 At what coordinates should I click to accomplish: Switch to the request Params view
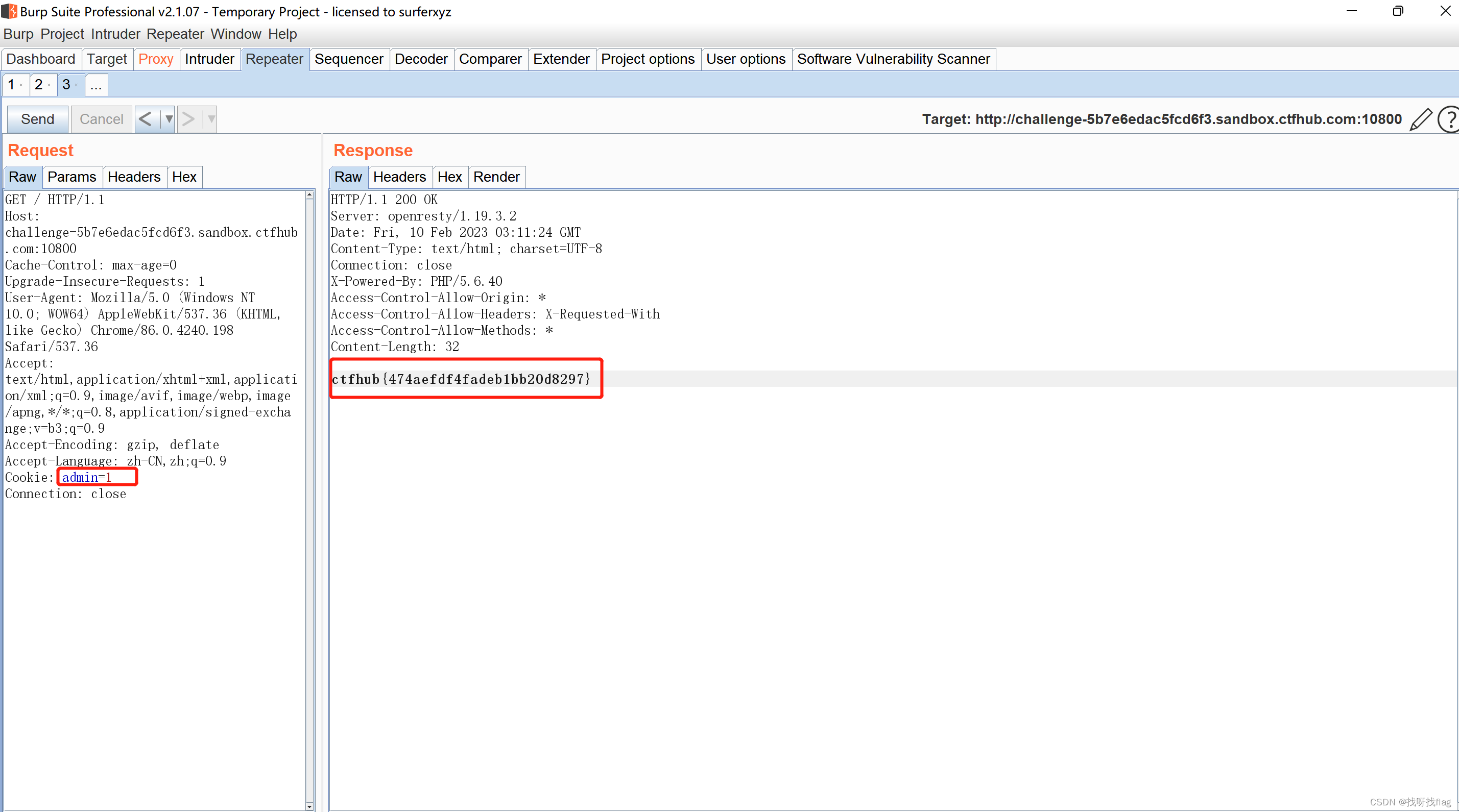coord(71,177)
